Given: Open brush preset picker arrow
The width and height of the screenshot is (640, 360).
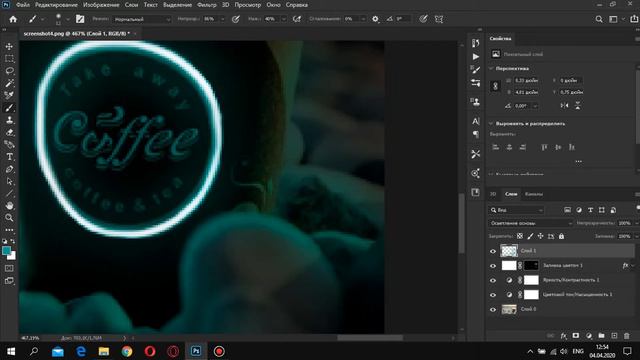Looking at the screenshot, I should point(68,19).
